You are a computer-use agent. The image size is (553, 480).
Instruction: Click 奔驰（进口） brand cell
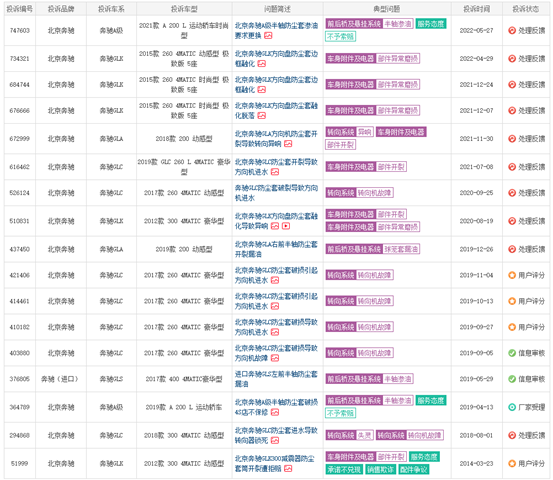point(60,379)
